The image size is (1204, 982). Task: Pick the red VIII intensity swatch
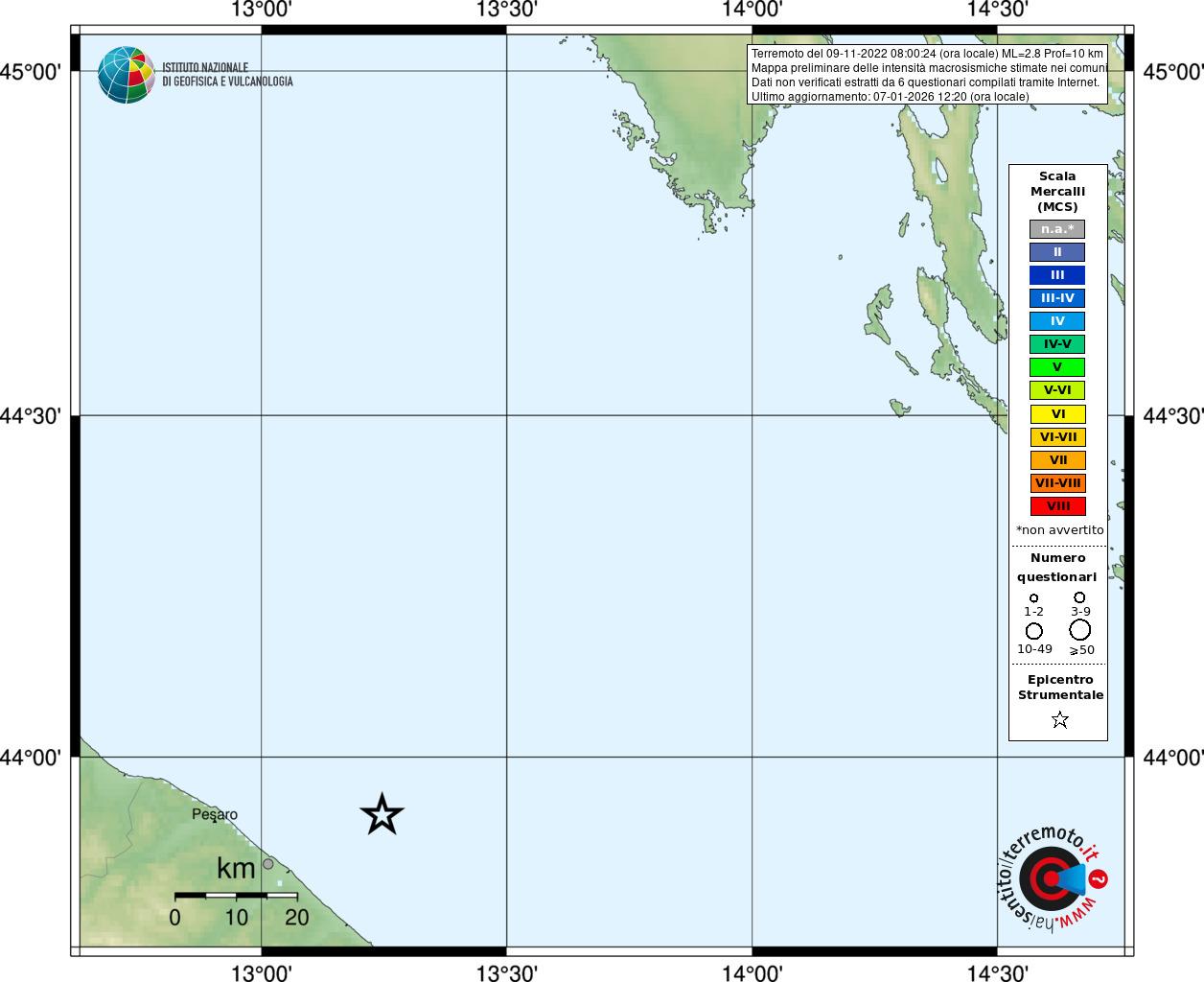click(x=1057, y=506)
